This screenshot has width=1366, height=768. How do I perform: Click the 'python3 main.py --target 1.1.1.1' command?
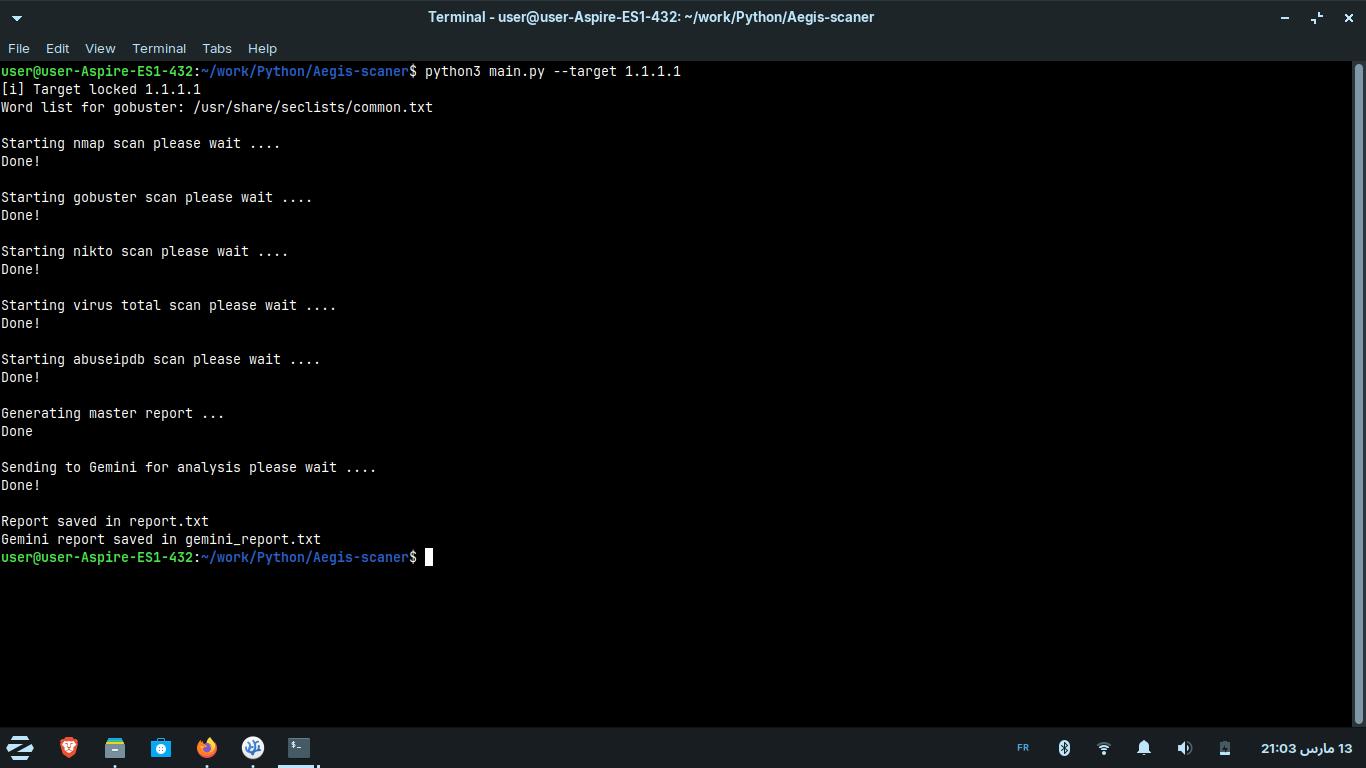(553, 71)
